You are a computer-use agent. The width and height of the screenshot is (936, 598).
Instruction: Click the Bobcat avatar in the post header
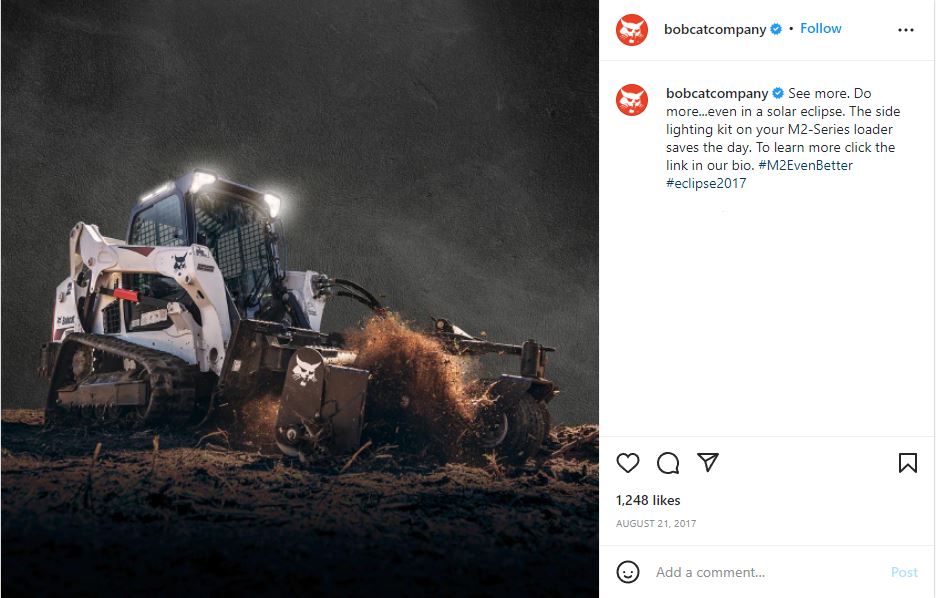[632, 30]
